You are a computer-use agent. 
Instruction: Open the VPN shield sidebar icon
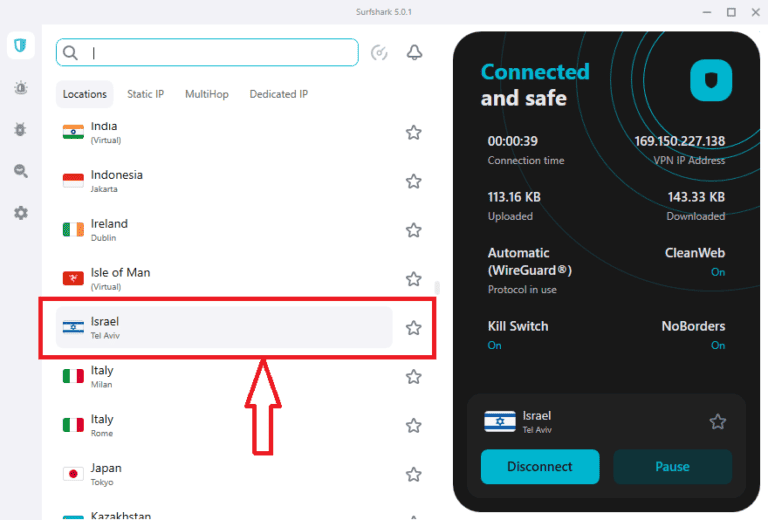(x=21, y=46)
